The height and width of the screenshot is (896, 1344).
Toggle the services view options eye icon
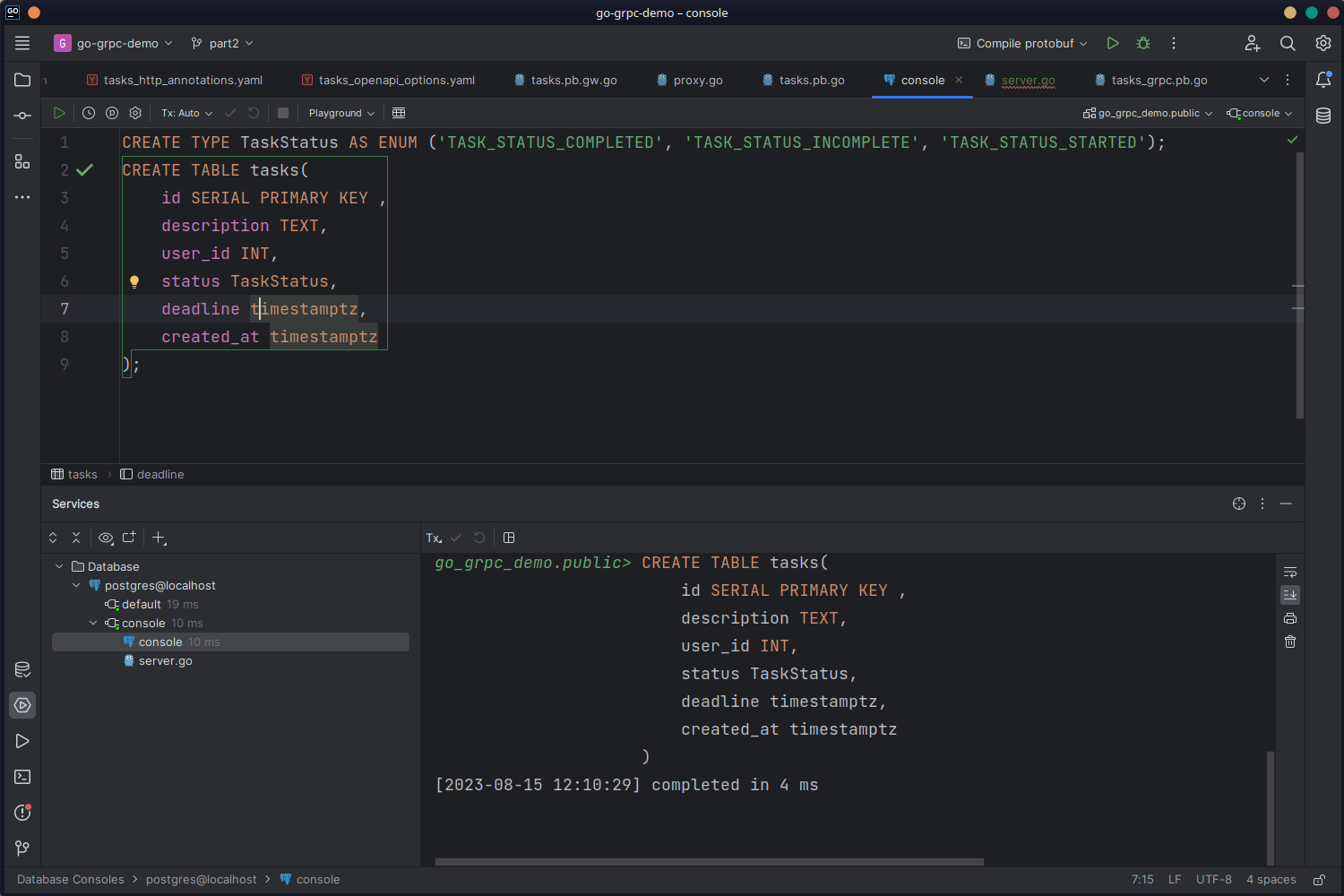(106, 538)
